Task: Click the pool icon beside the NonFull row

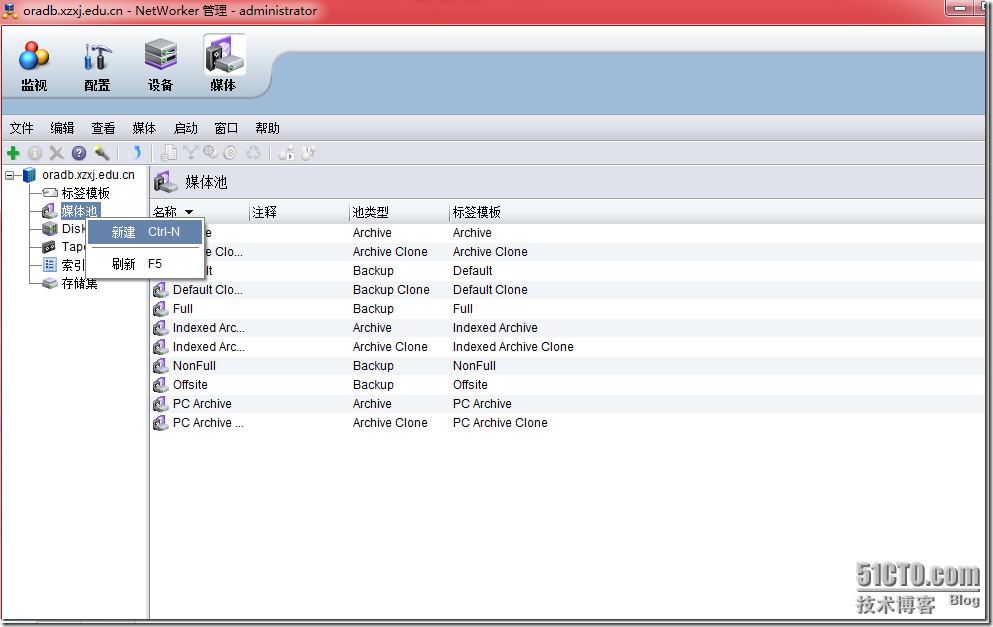Action: click(161, 366)
